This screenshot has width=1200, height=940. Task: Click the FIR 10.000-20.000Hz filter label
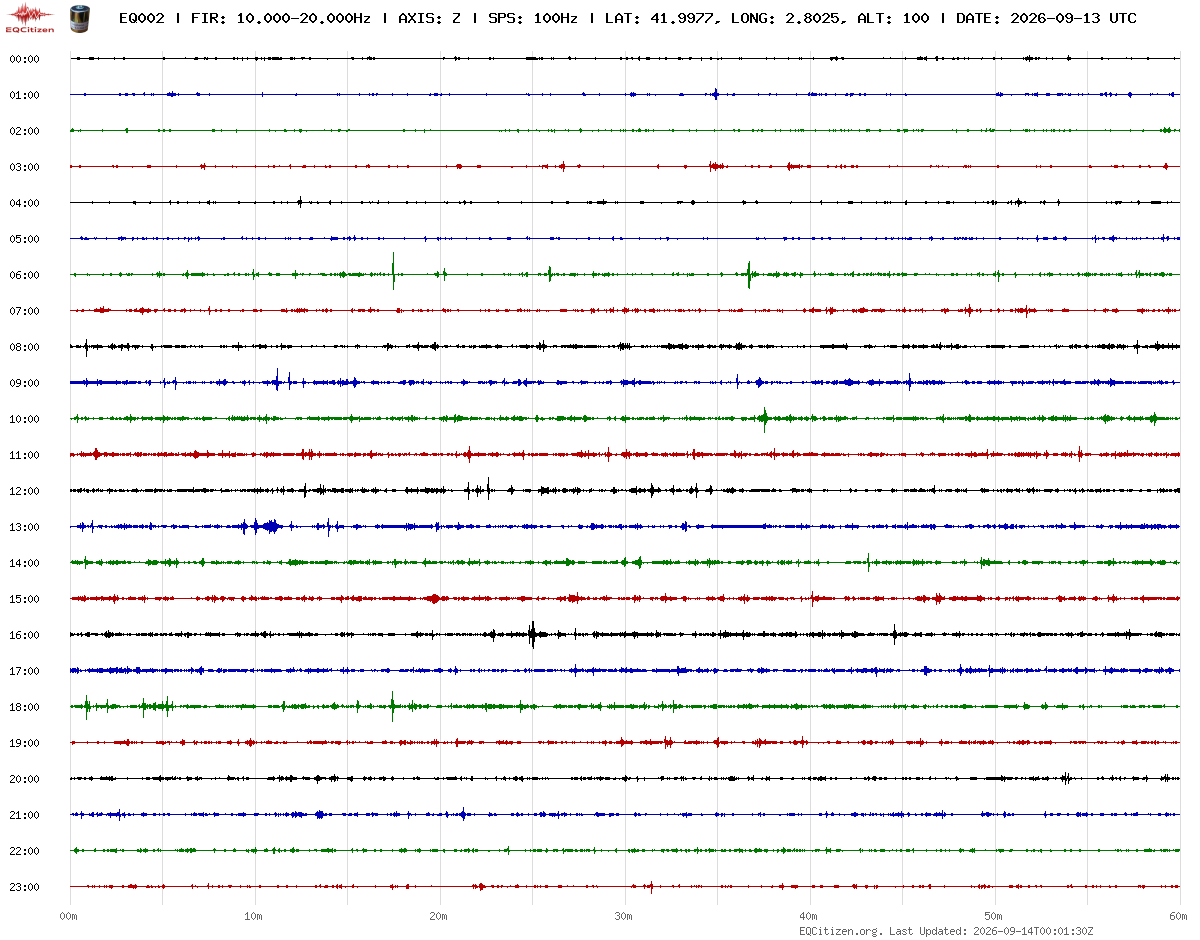(x=284, y=18)
